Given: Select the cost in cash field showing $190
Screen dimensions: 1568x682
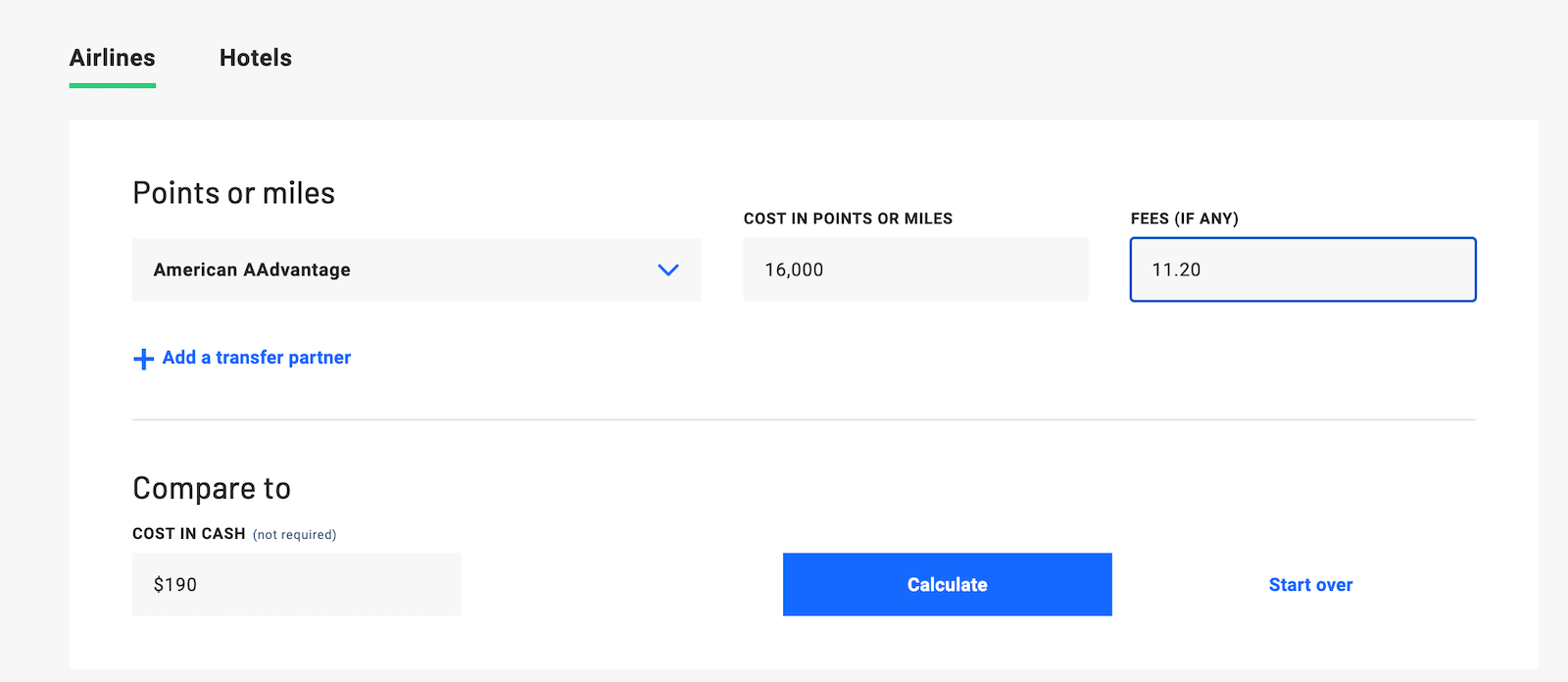Looking at the screenshot, I should 296,584.
